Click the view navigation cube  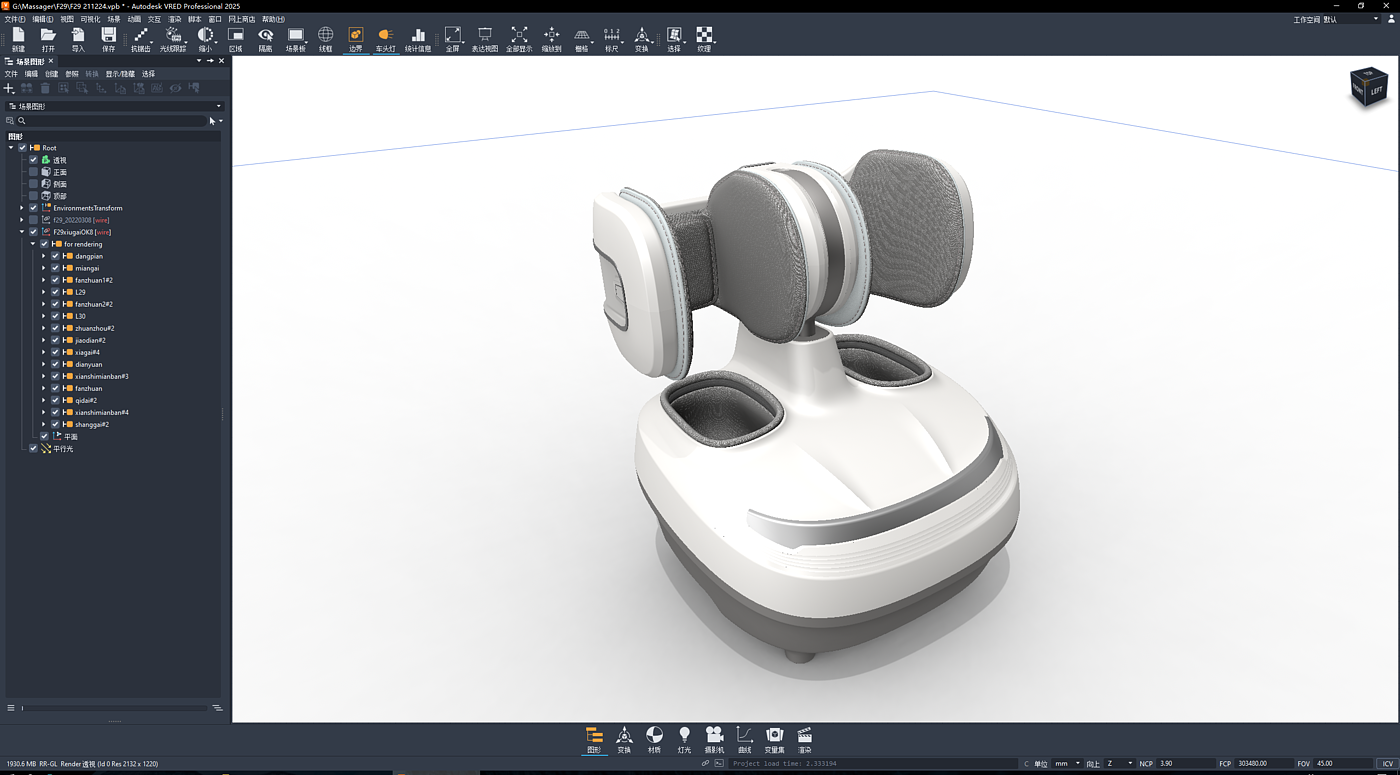tap(1367, 88)
